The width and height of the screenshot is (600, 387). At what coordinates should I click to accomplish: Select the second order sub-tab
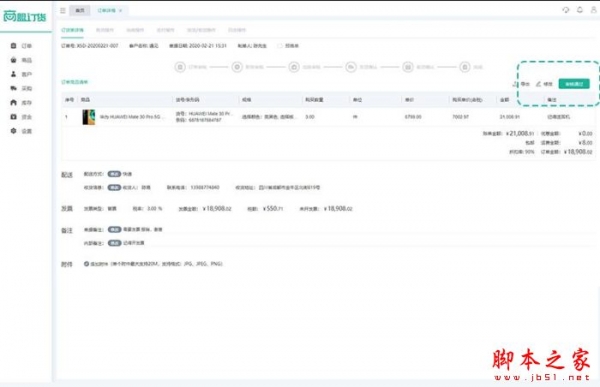point(104,30)
